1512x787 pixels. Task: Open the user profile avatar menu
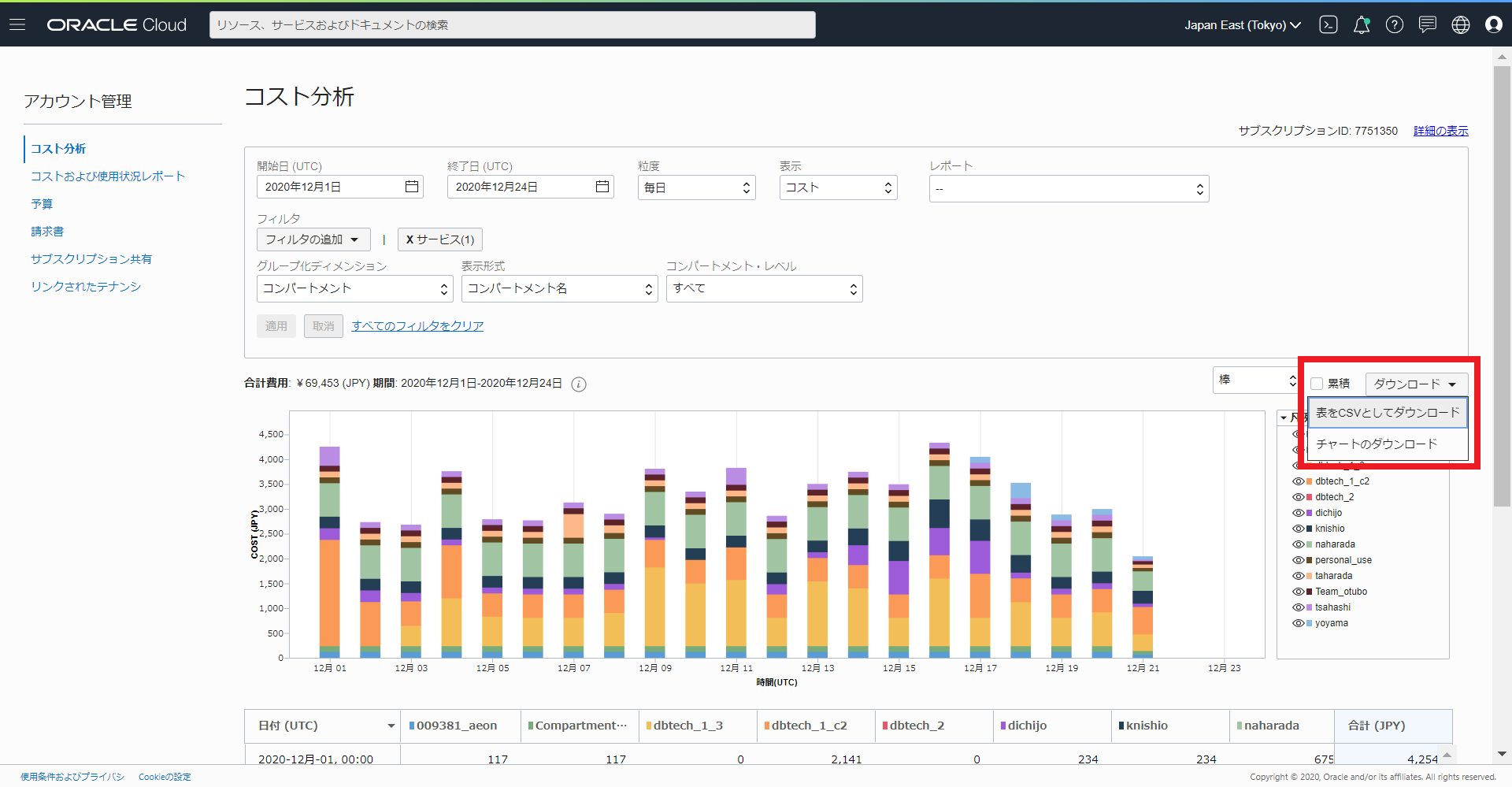coord(1493,24)
